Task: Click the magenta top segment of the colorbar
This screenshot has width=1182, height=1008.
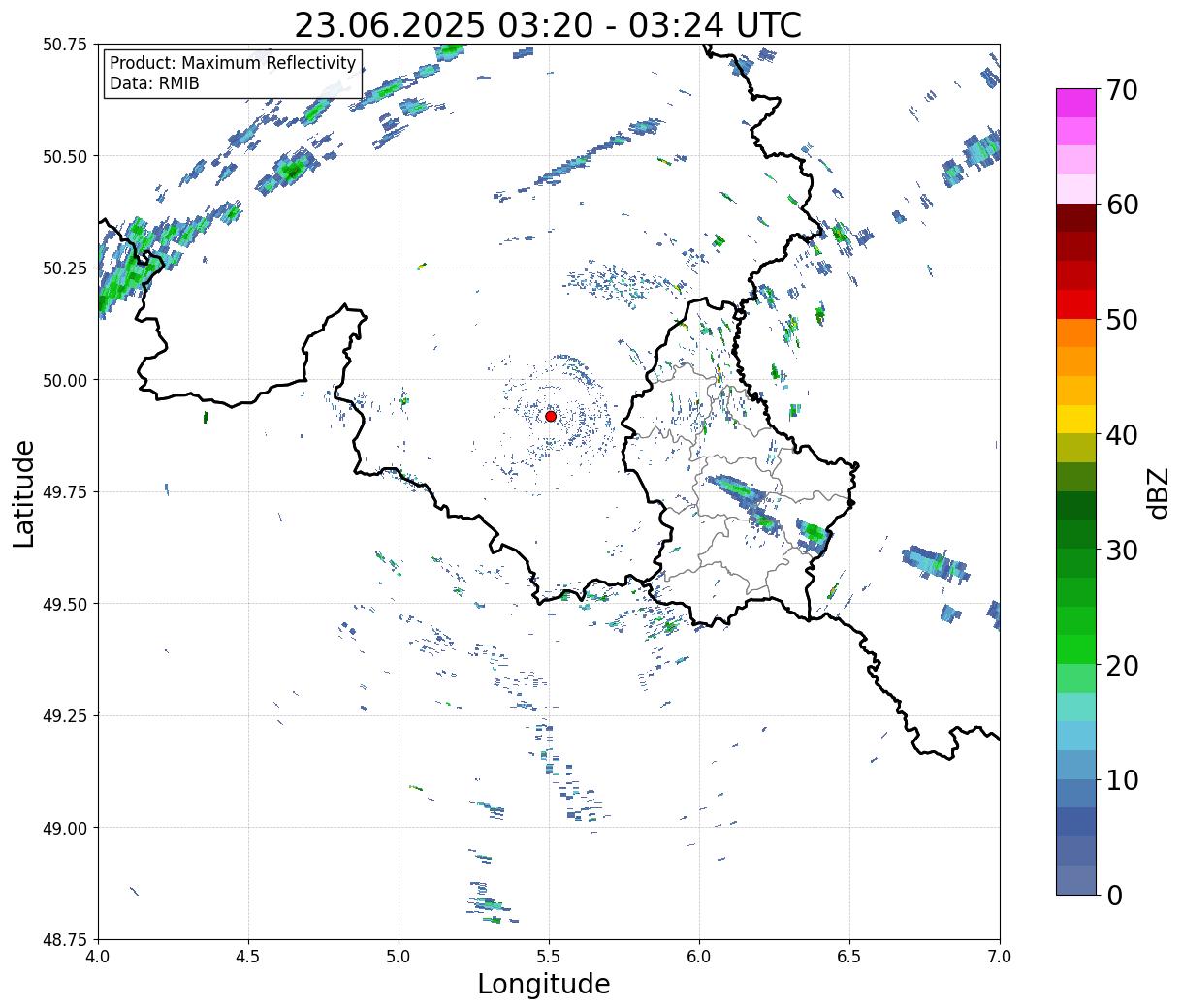Action: [x=1076, y=102]
